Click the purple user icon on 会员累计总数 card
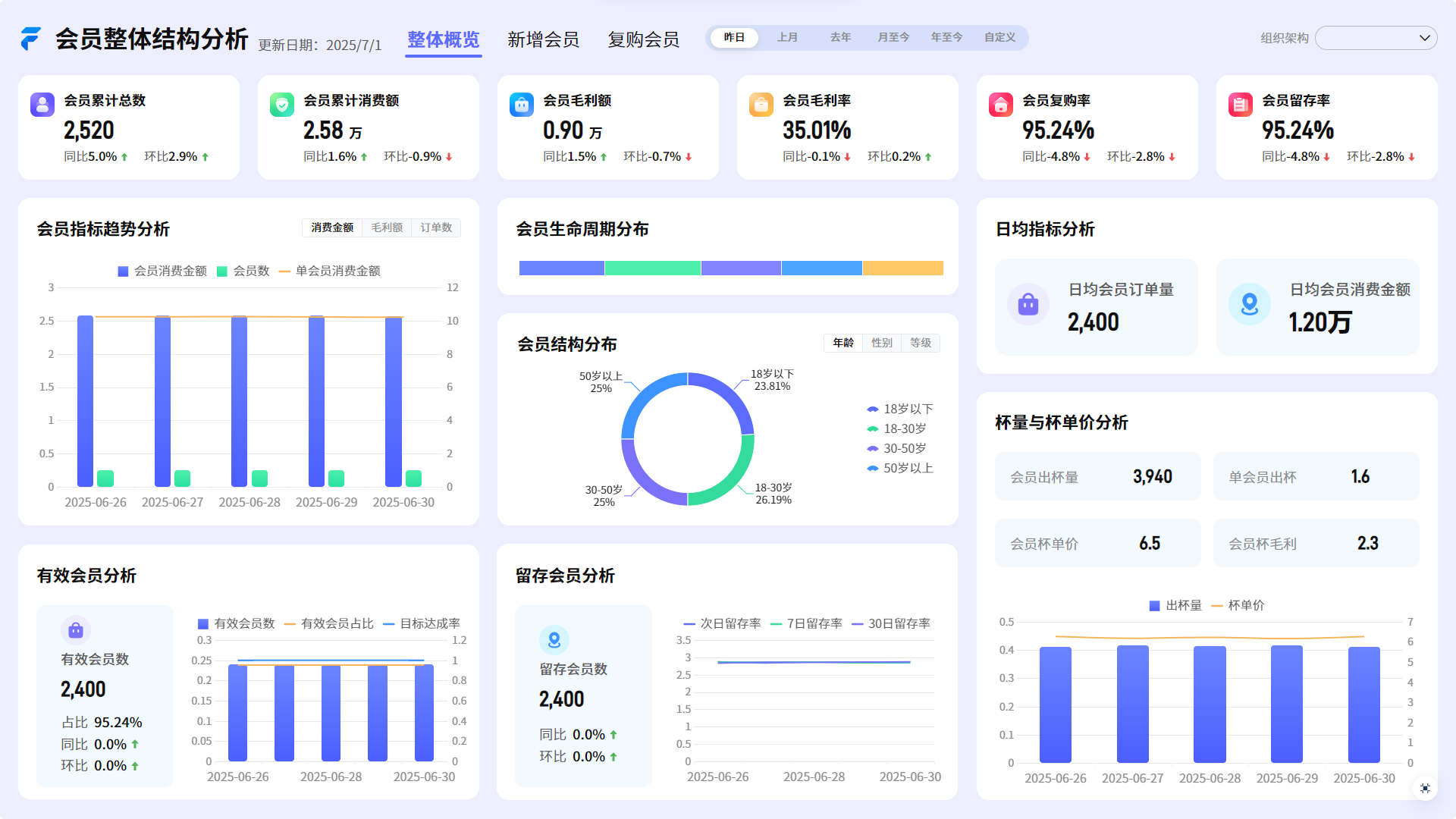 (x=42, y=105)
